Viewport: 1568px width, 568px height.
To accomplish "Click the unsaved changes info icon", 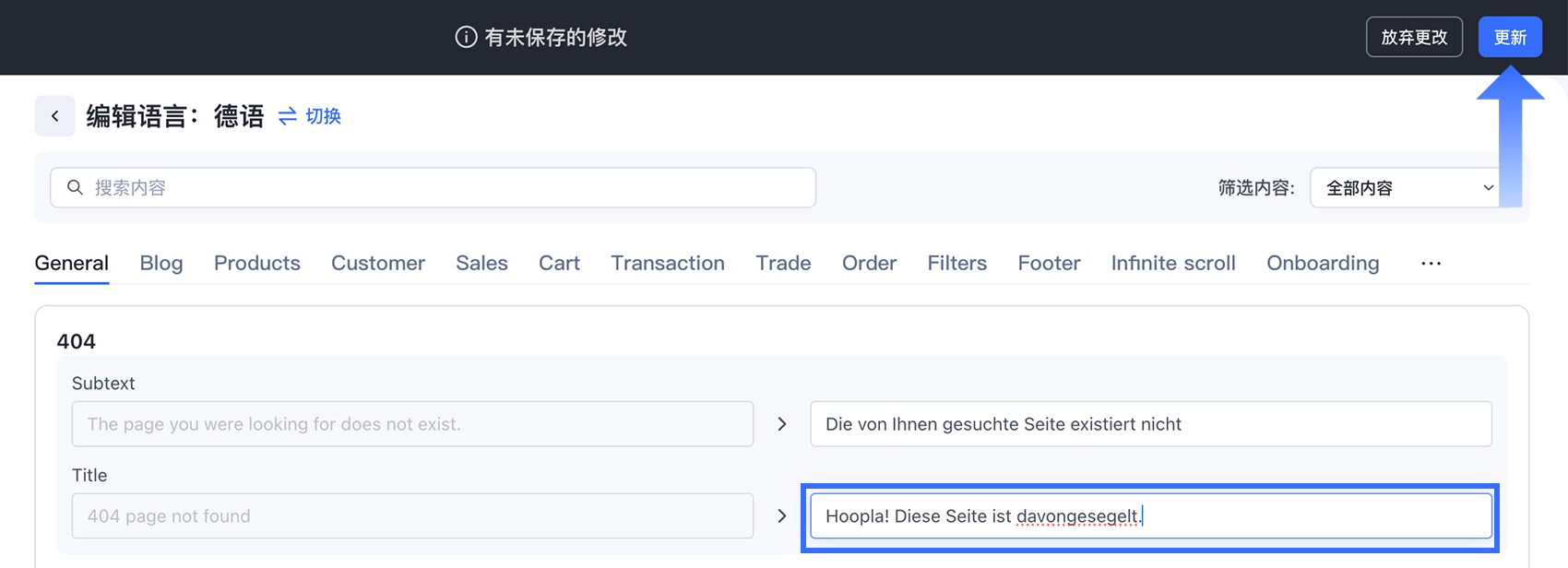I will [466, 37].
